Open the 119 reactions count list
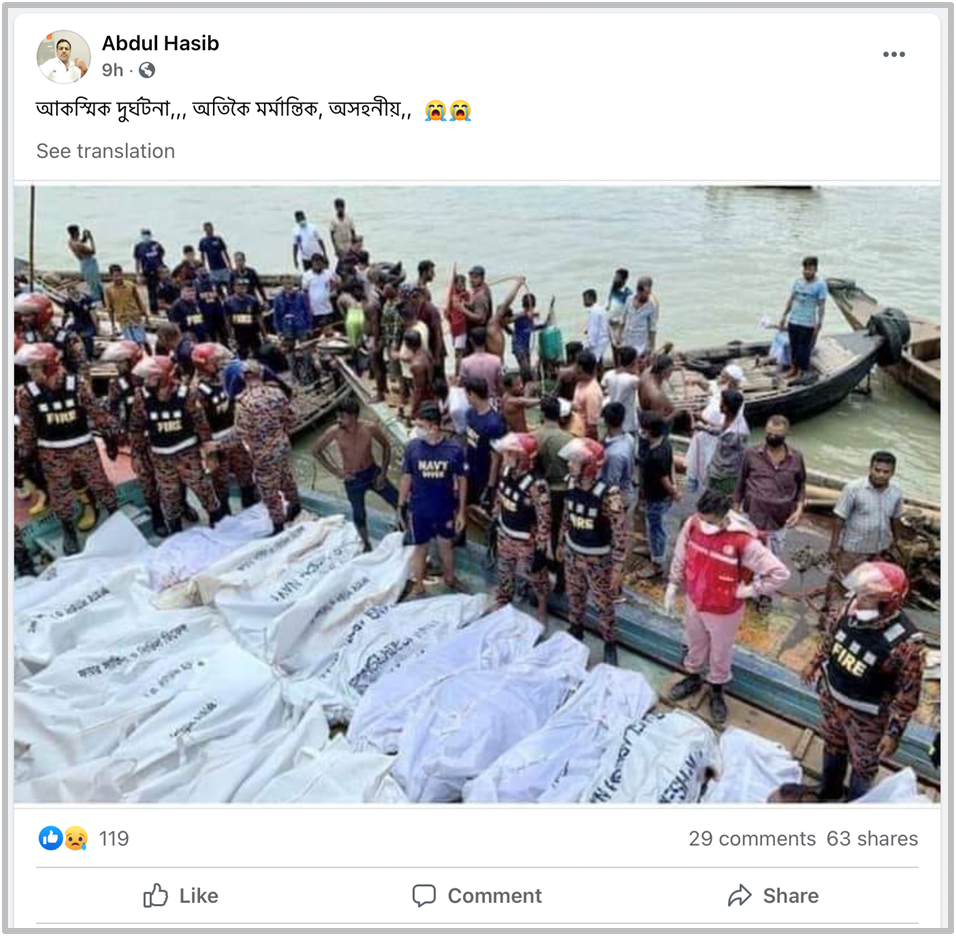This screenshot has width=956, height=936. click(x=114, y=838)
